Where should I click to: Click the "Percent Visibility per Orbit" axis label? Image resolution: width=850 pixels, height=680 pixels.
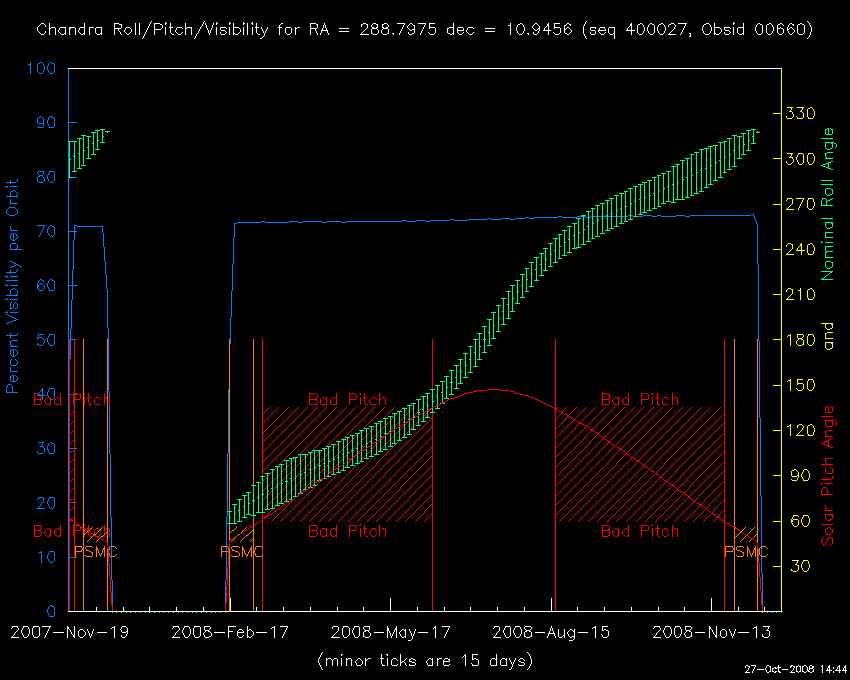tap(15, 286)
